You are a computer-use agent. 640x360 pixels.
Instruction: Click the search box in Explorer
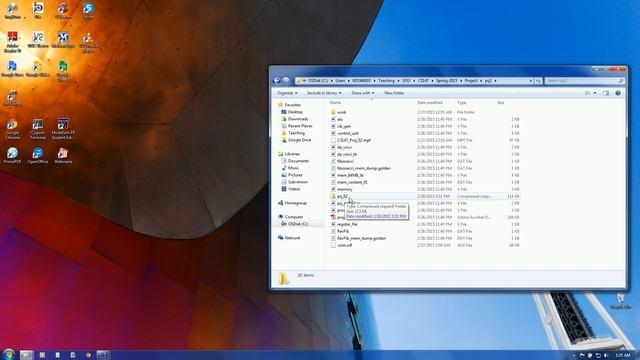584,81
